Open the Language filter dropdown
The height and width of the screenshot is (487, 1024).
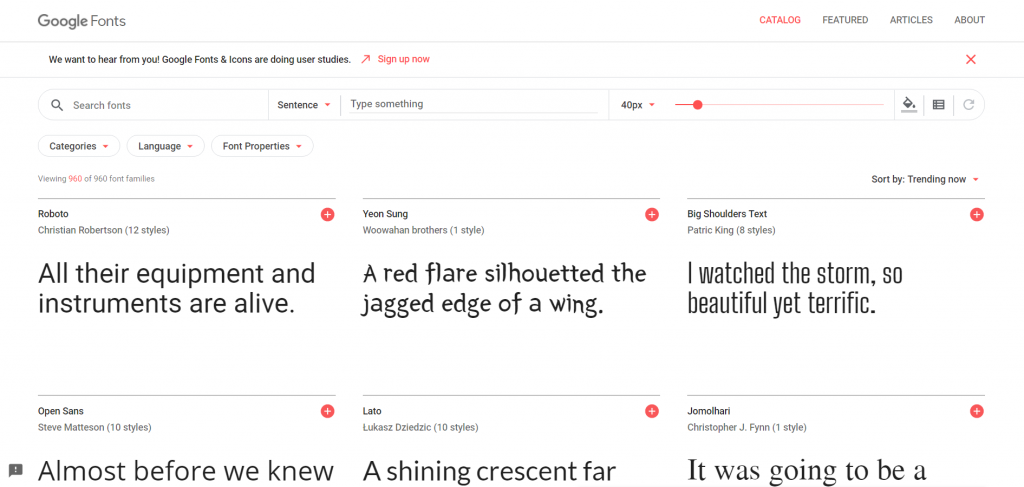pos(165,146)
